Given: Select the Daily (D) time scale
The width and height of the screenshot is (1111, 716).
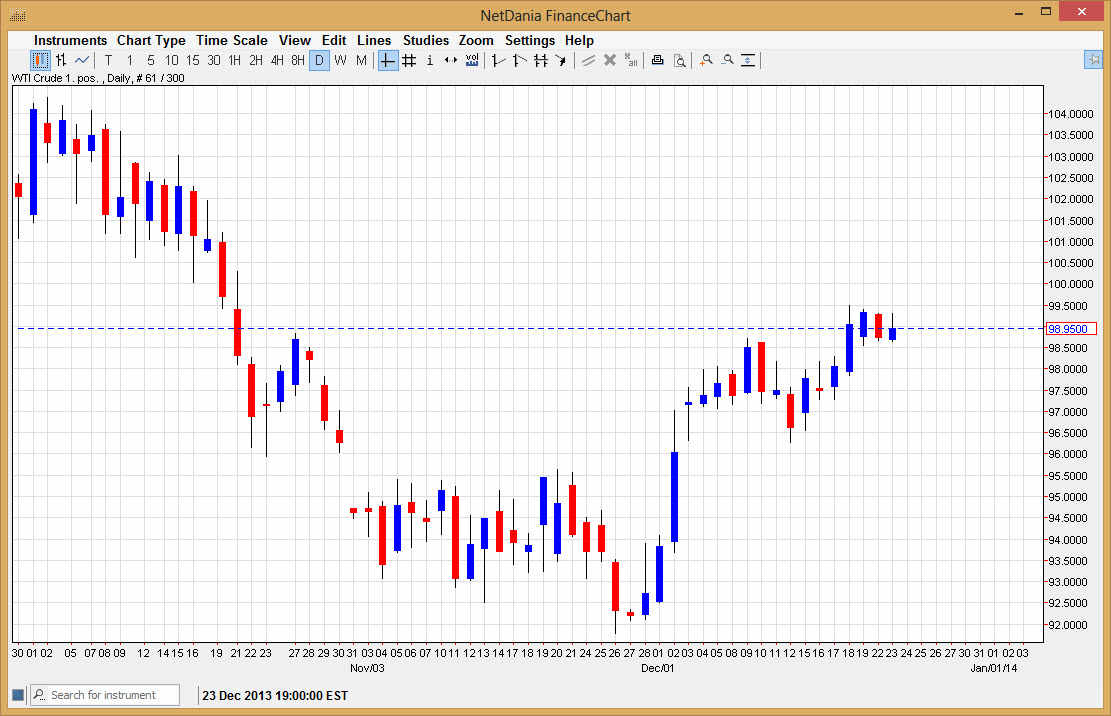Looking at the screenshot, I should point(320,60).
